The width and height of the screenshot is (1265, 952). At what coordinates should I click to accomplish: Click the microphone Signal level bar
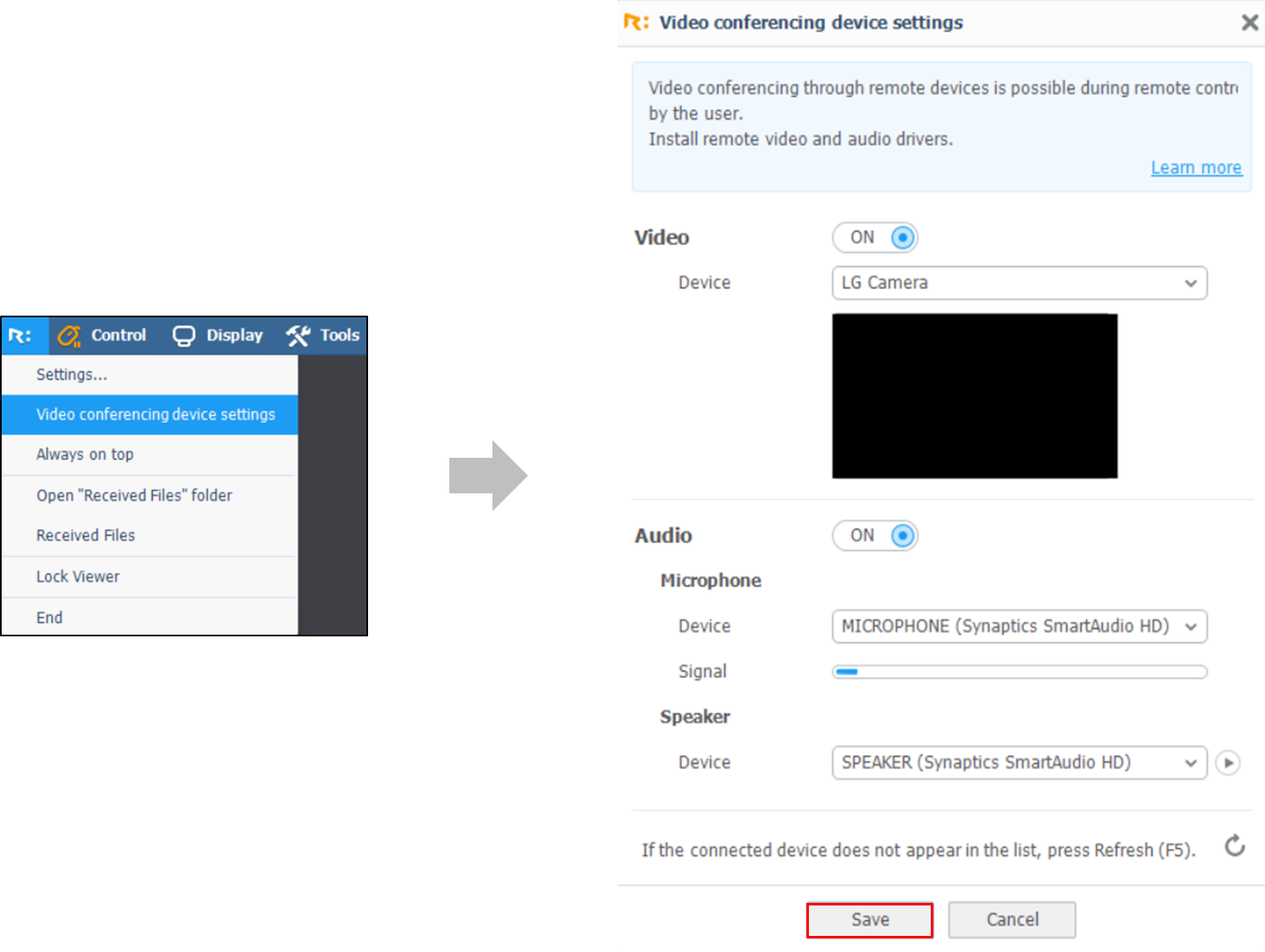(x=1019, y=672)
